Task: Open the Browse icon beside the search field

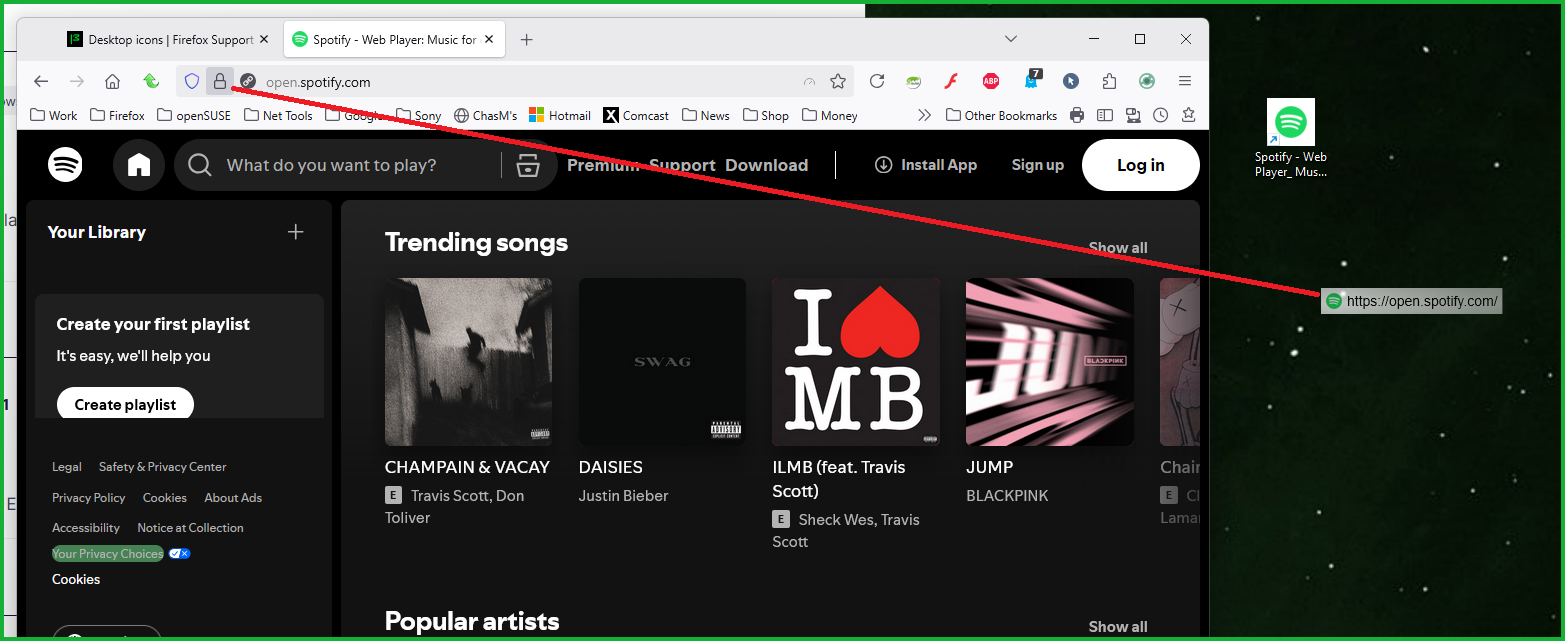Action: click(x=528, y=165)
